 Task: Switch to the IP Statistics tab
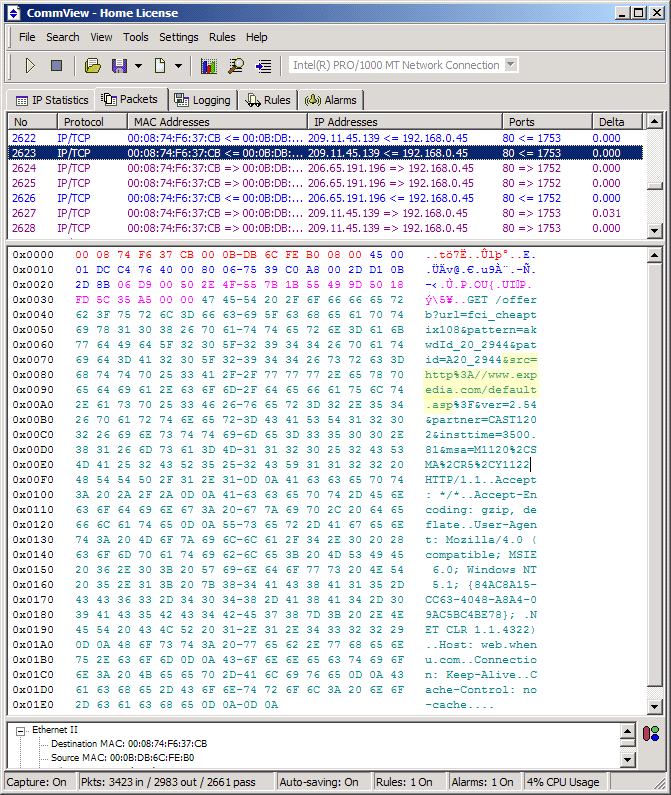point(51,100)
